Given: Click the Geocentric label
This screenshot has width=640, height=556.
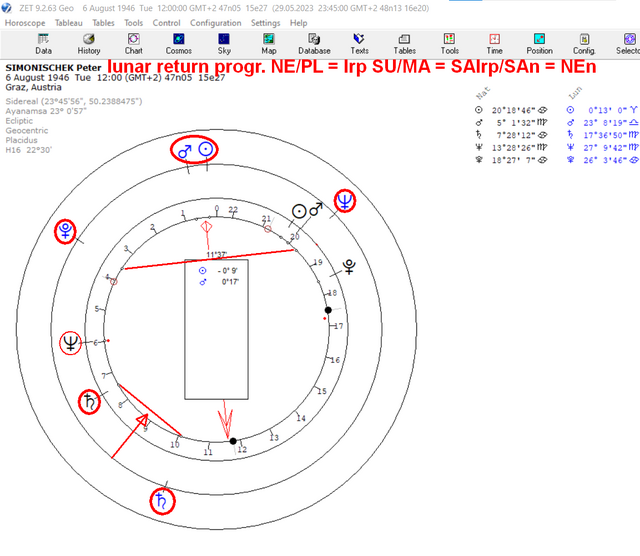Looking at the screenshot, I should coord(27,131).
